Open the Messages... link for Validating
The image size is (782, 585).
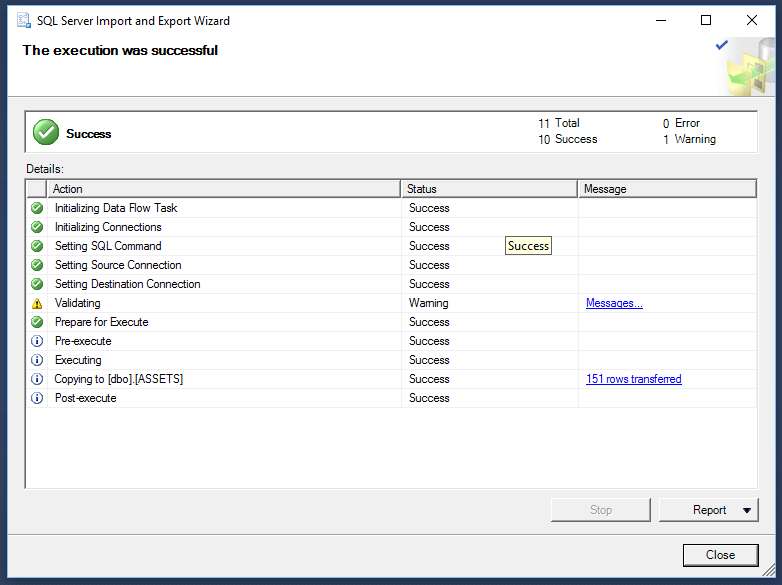pyautogui.click(x=614, y=303)
